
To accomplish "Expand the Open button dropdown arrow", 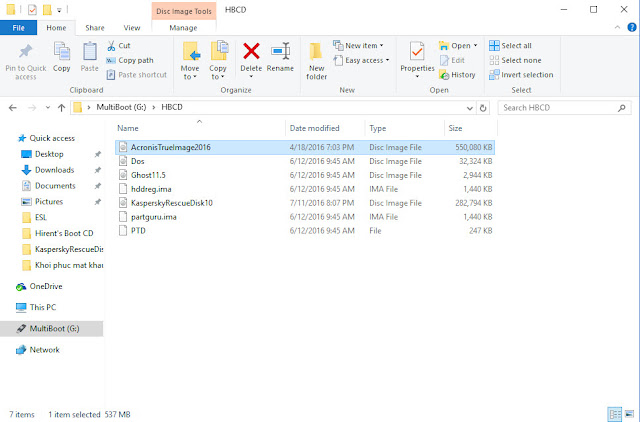I will point(476,46).
